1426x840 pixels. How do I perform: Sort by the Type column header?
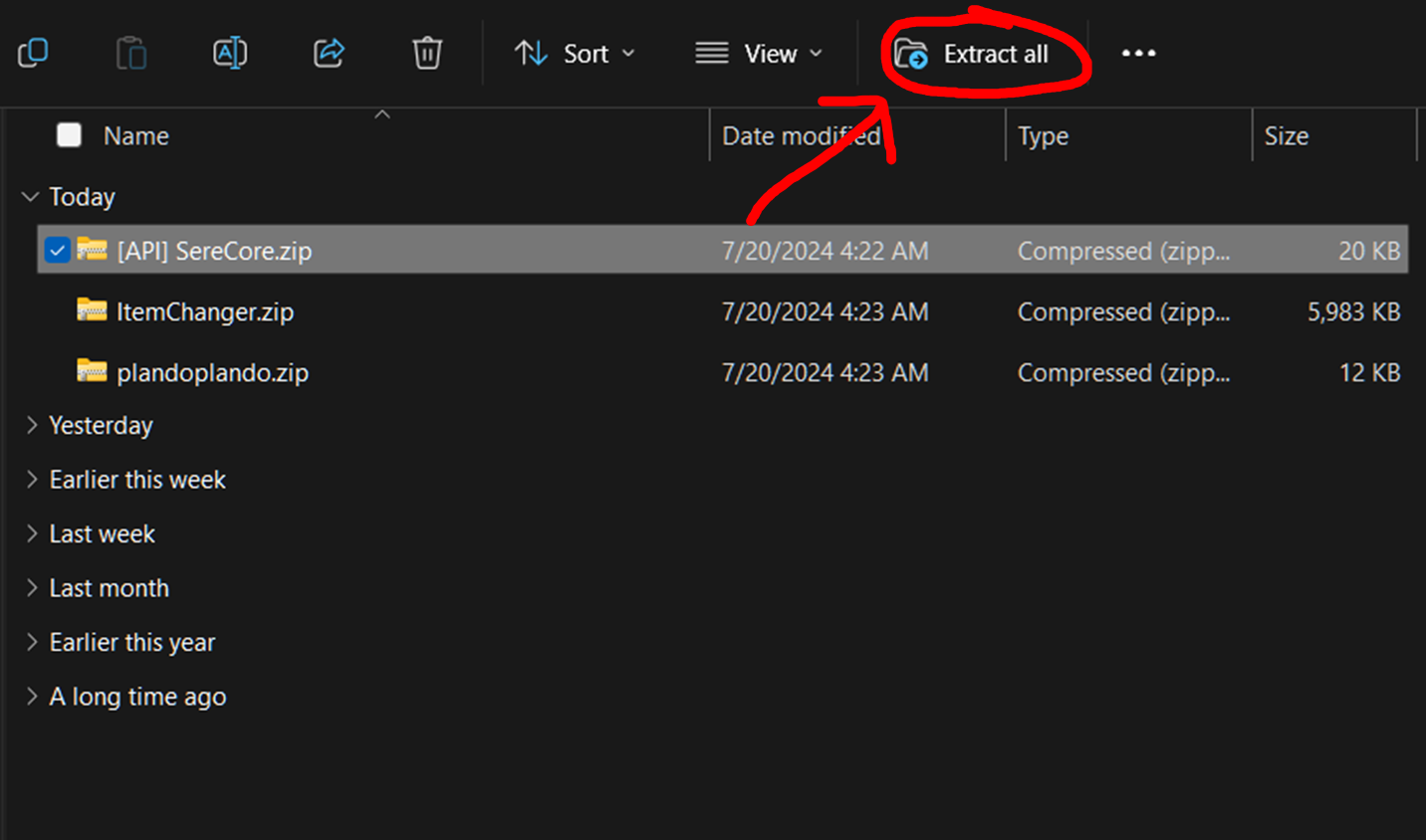pos(1043,136)
